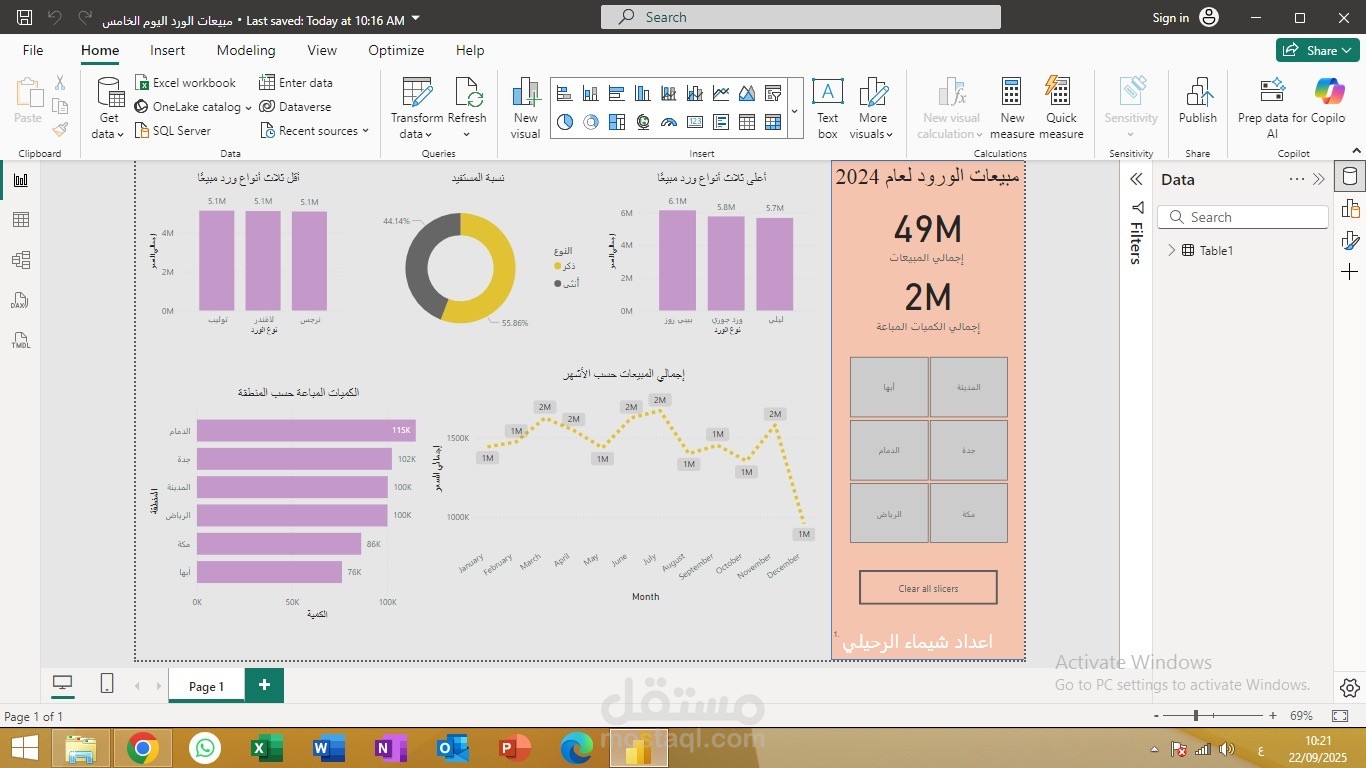This screenshot has width=1366, height=768.
Task: Expand the Filters pane
Action: click(x=1136, y=179)
